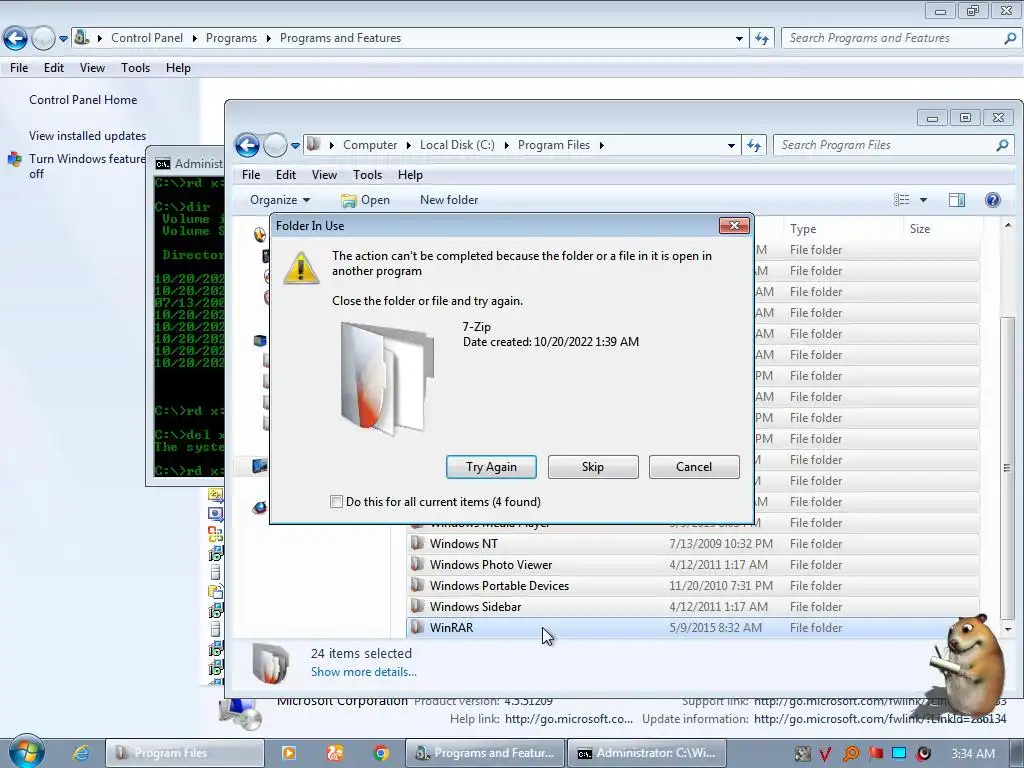
Task: Toggle the preview pane icon in Explorer toolbar
Action: (957, 200)
